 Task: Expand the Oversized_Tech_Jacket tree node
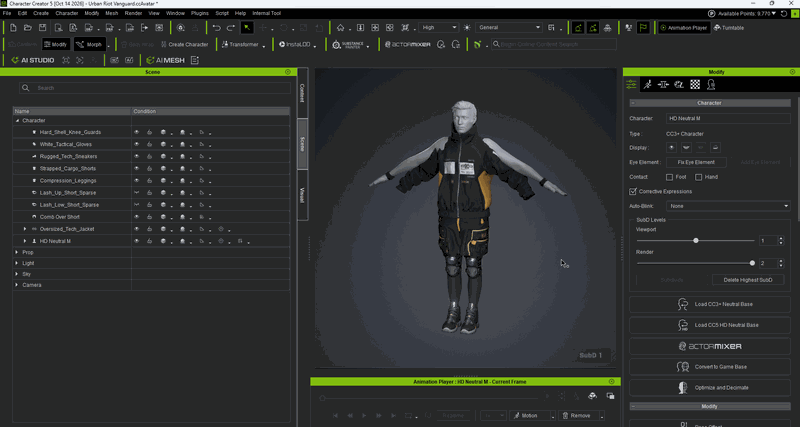[x=25, y=229]
